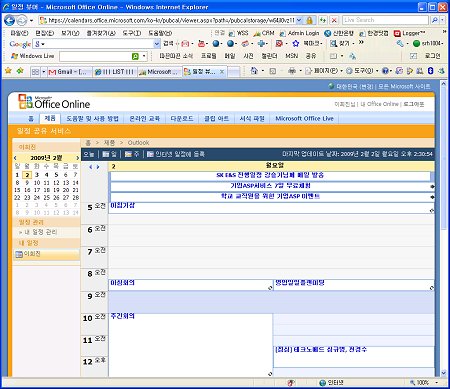Click the Add to Favorites star-plus icon
The height and width of the screenshot is (389, 450).
[20, 71]
